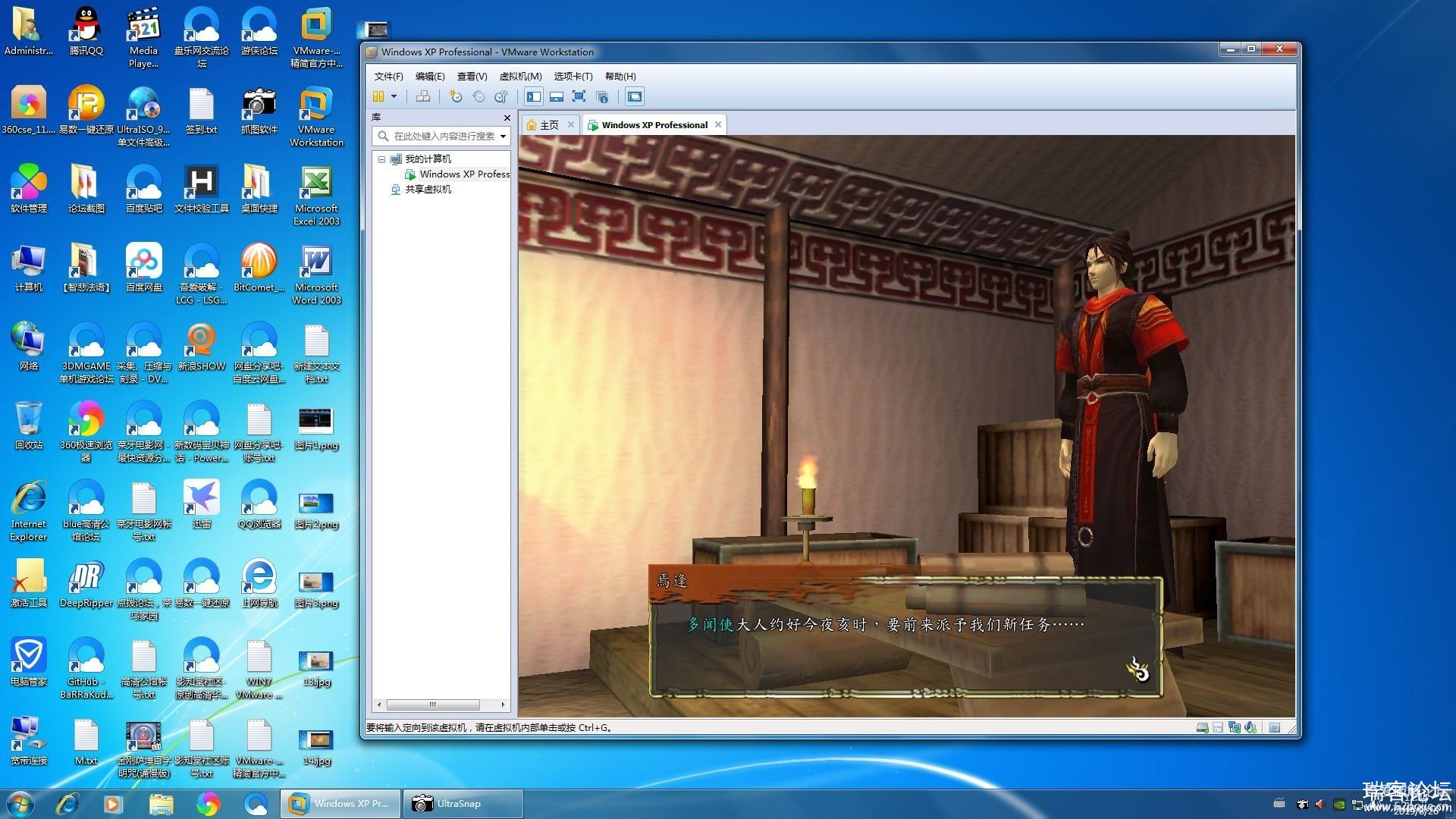The width and height of the screenshot is (1456, 819).
Task: Click the Windows XP Pr... taskbar button
Action: 340,804
